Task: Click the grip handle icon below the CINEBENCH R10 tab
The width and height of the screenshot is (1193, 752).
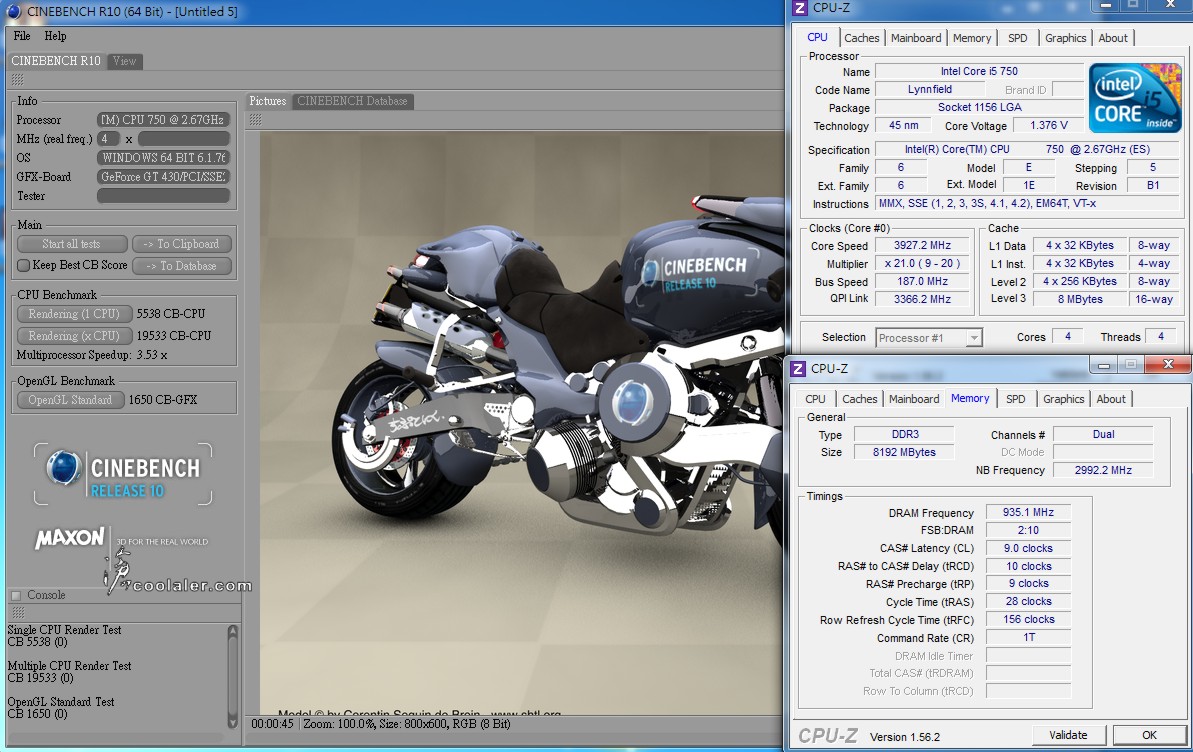Action: point(17,80)
